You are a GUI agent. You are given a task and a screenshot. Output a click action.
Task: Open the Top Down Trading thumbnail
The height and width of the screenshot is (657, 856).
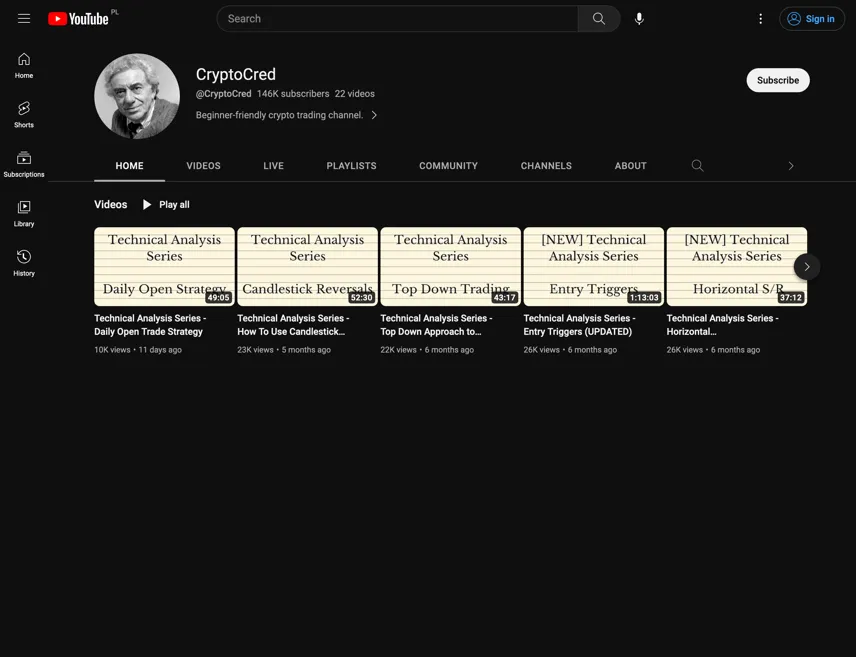click(450, 267)
